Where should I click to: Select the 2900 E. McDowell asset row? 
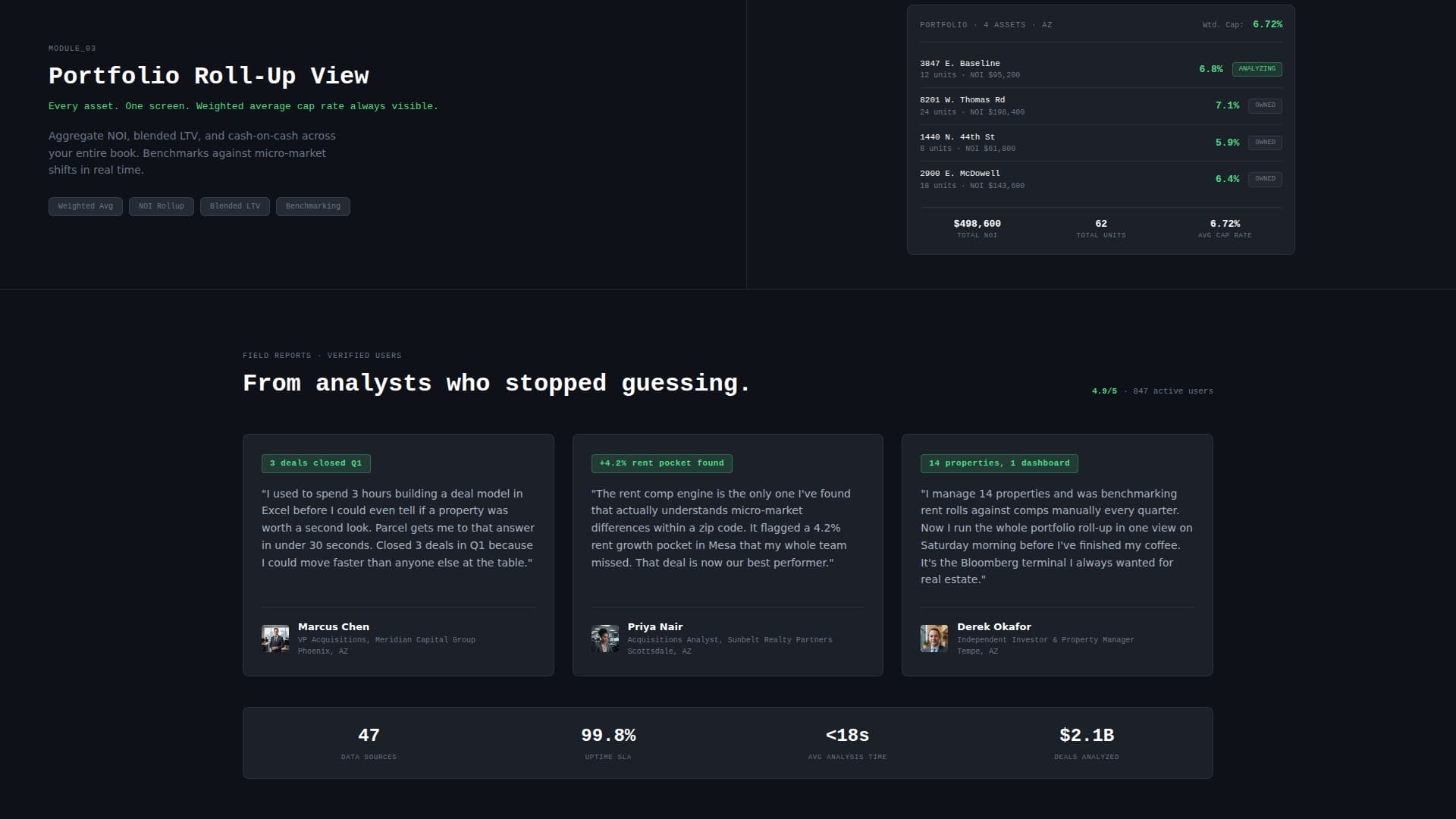(1046, 179)
